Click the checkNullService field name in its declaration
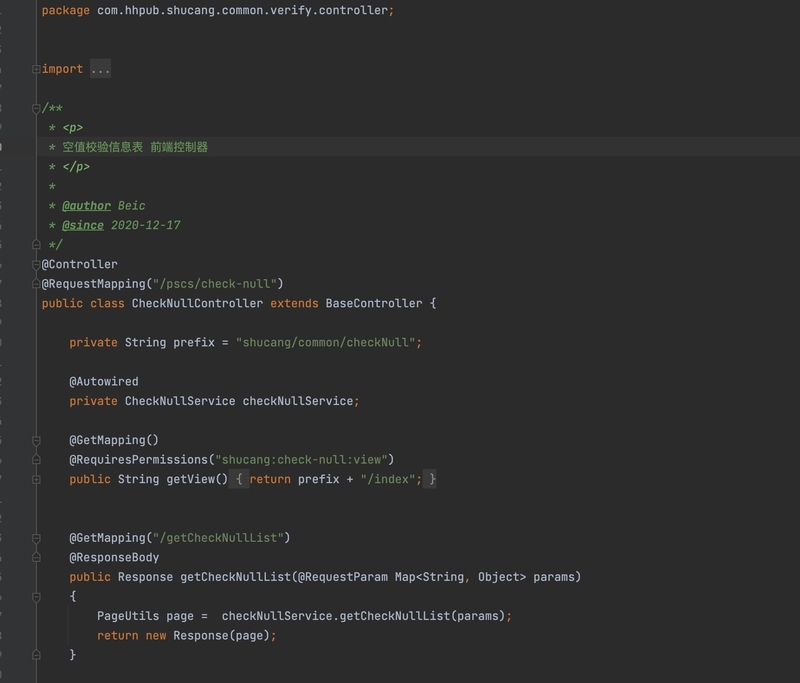800x683 pixels. pos(298,401)
